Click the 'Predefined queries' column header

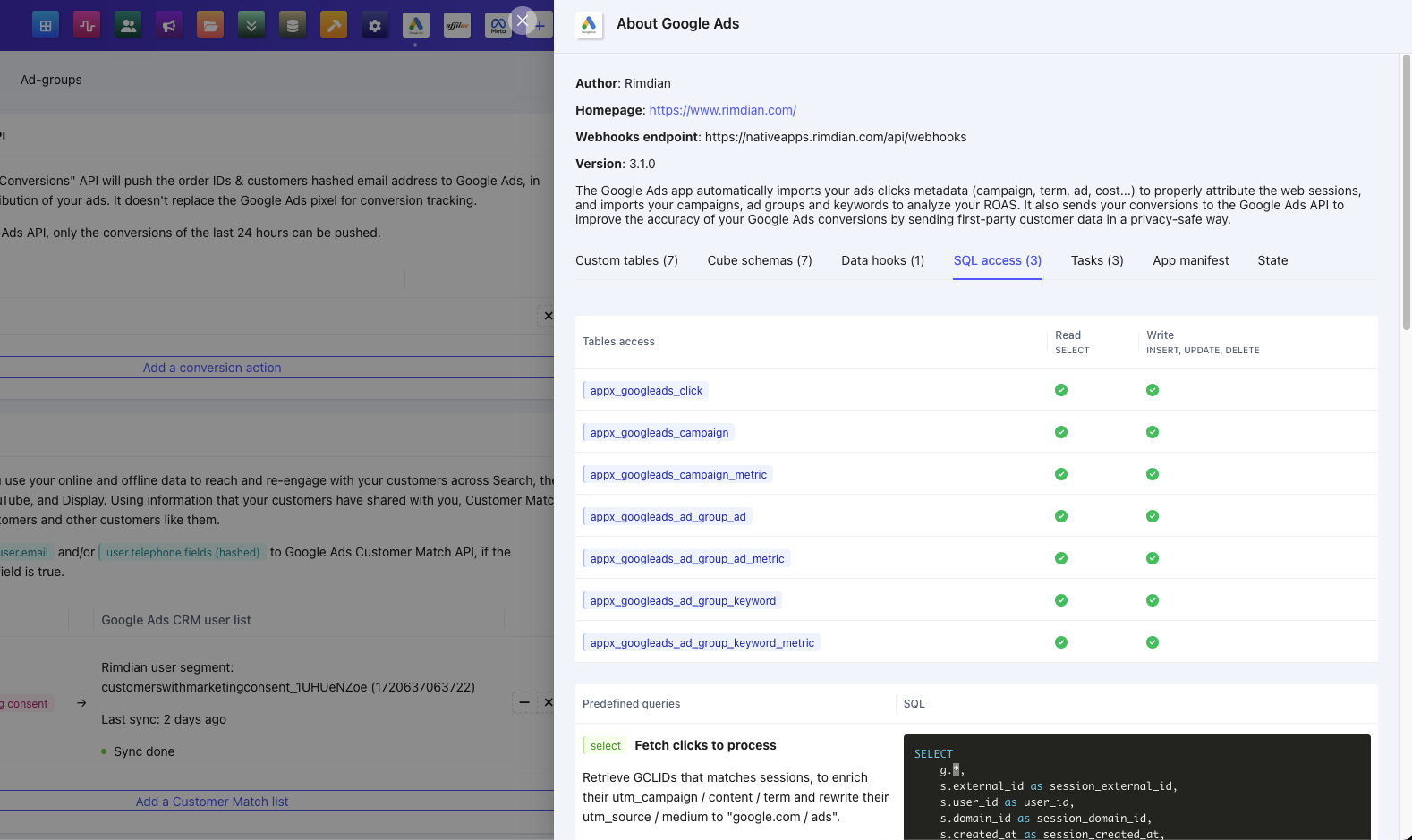[x=631, y=704]
